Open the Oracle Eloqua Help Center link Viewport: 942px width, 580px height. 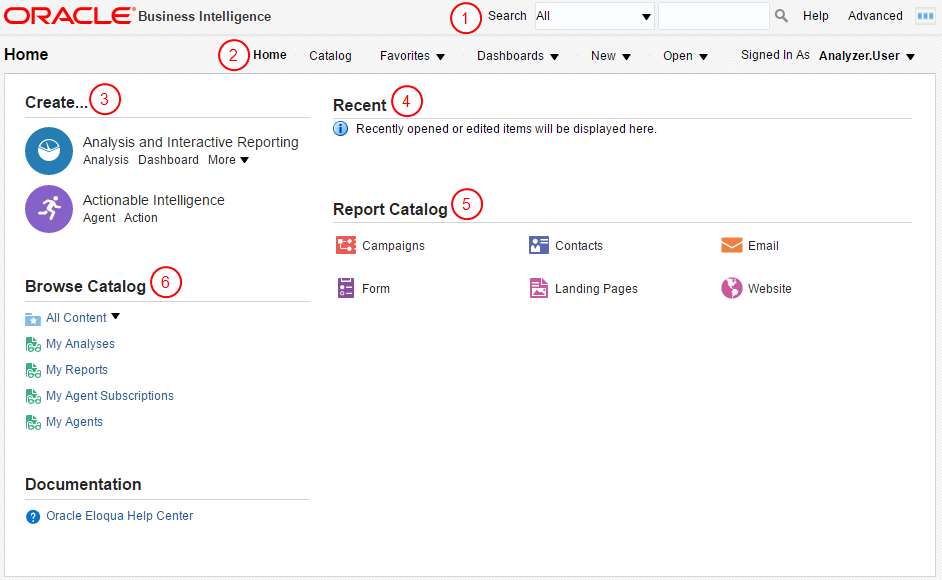pos(119,516)
